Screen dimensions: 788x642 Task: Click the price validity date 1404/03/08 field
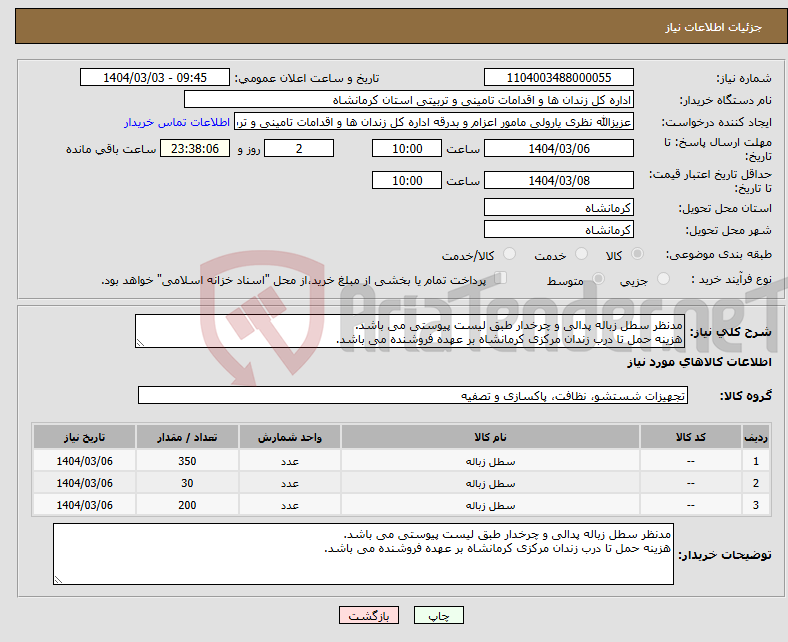pyautogui.click(x=559, y=180)
